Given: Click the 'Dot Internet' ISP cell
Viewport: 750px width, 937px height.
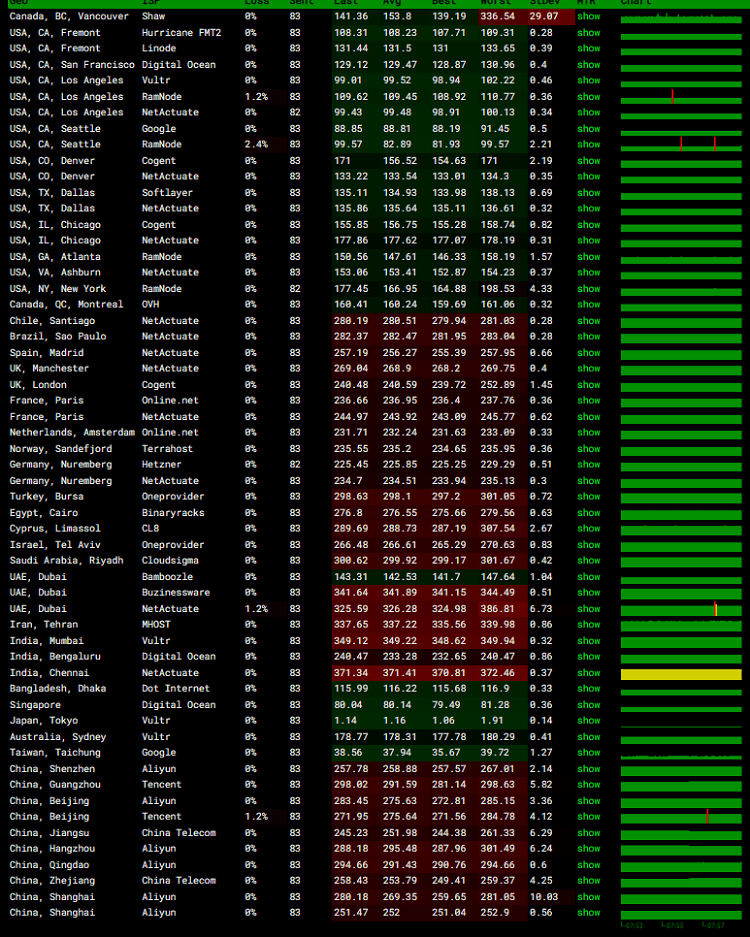Looking at the screenshot, I should [175, 688].
